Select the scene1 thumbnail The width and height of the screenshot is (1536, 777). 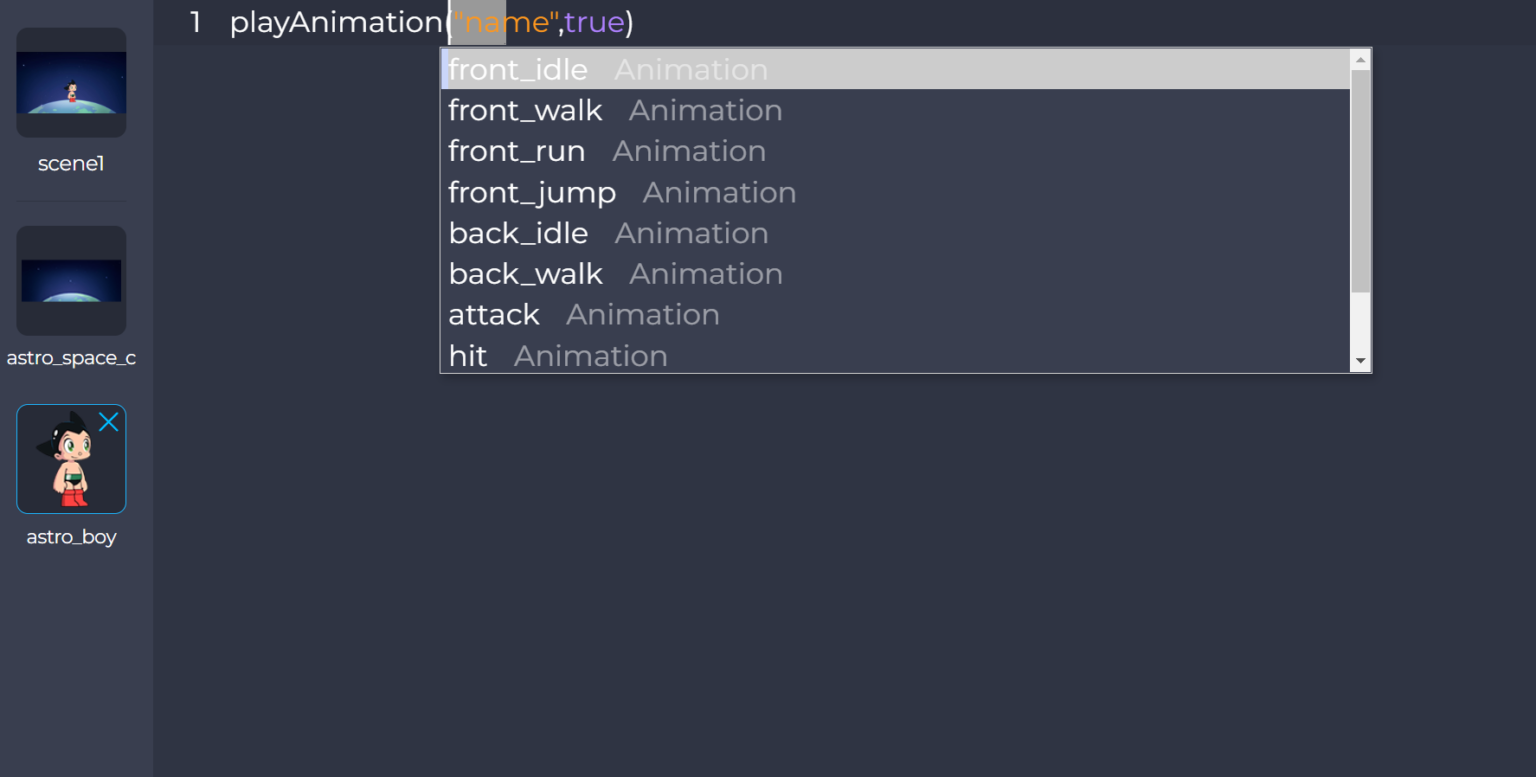[71, 83]
